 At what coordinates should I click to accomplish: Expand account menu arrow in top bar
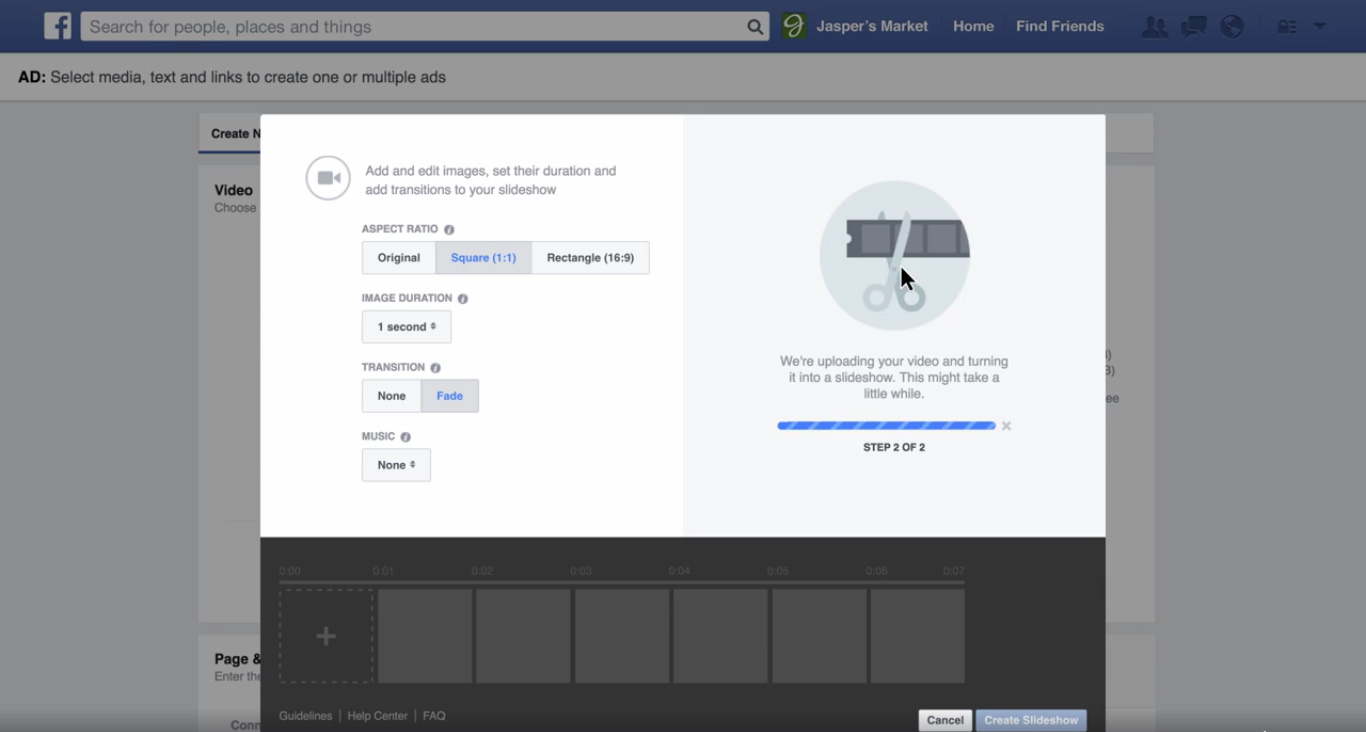coord(1319,27)
